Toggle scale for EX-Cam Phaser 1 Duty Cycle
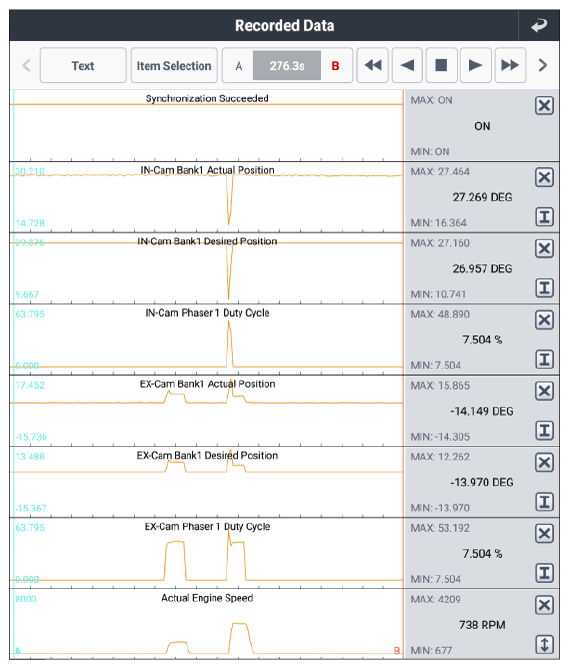Image resolution: width=569 pixels, height=669 pixels. 544,573
